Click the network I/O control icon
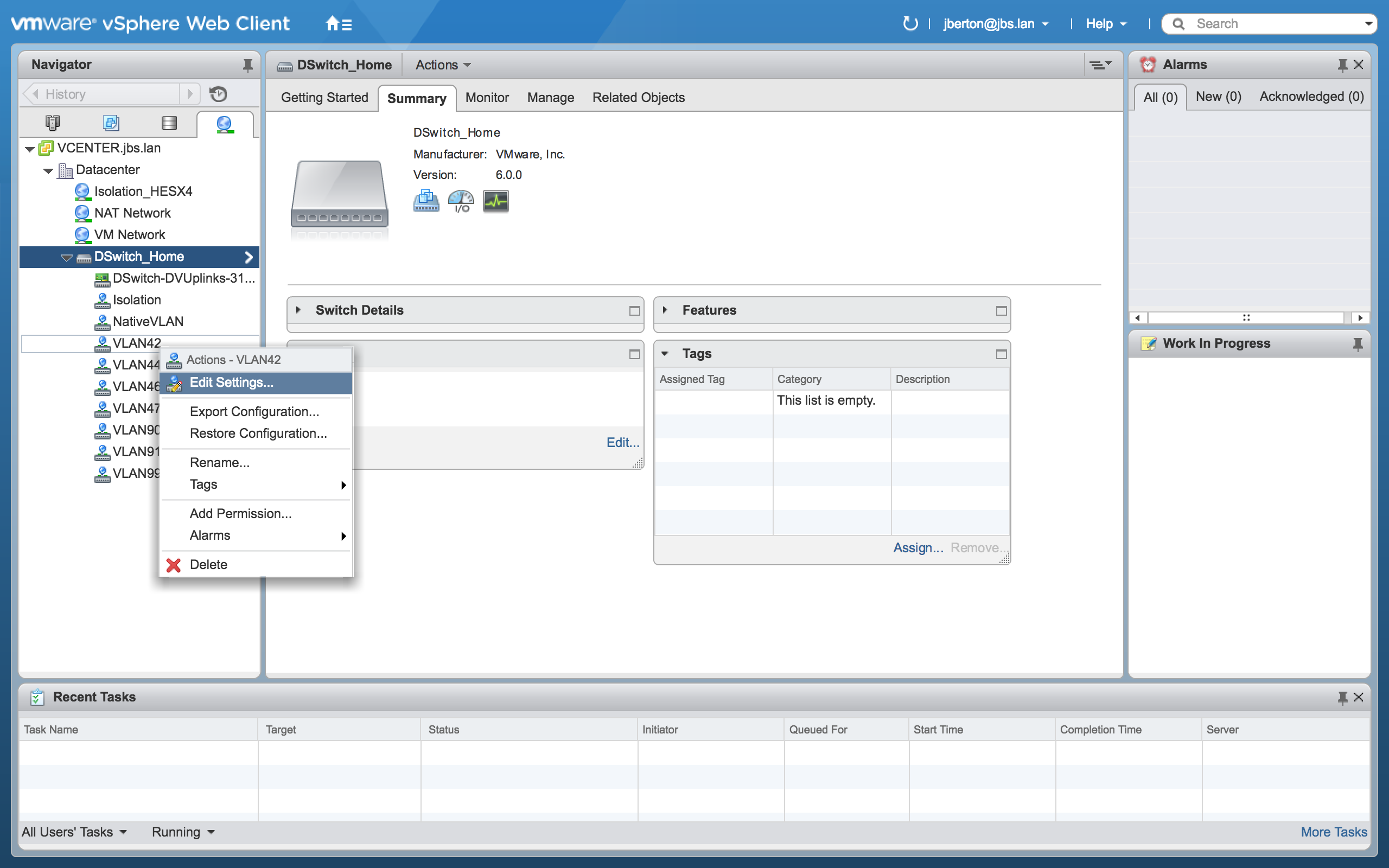The width and height of the screenshot is (1389, 868). (461, 201)
